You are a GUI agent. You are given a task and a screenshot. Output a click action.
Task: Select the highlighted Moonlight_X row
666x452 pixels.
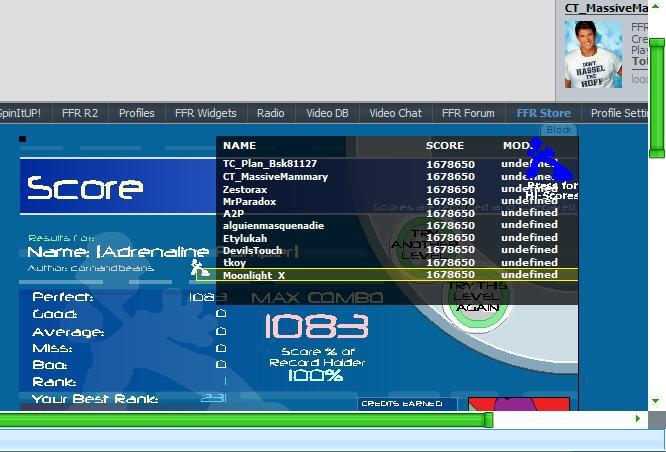pos(387,275)
